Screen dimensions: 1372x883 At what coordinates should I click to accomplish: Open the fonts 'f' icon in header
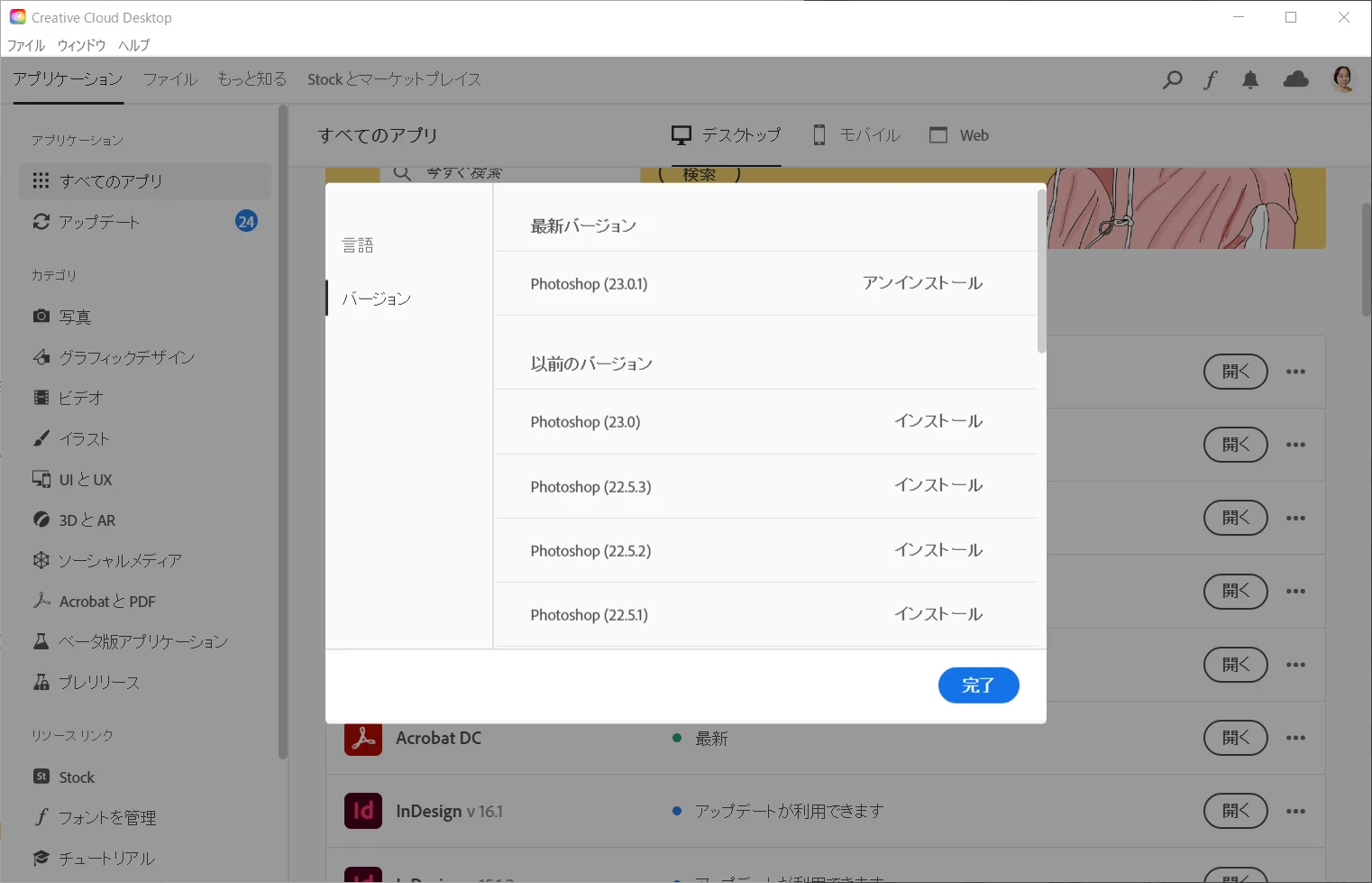coord(1211,79)
